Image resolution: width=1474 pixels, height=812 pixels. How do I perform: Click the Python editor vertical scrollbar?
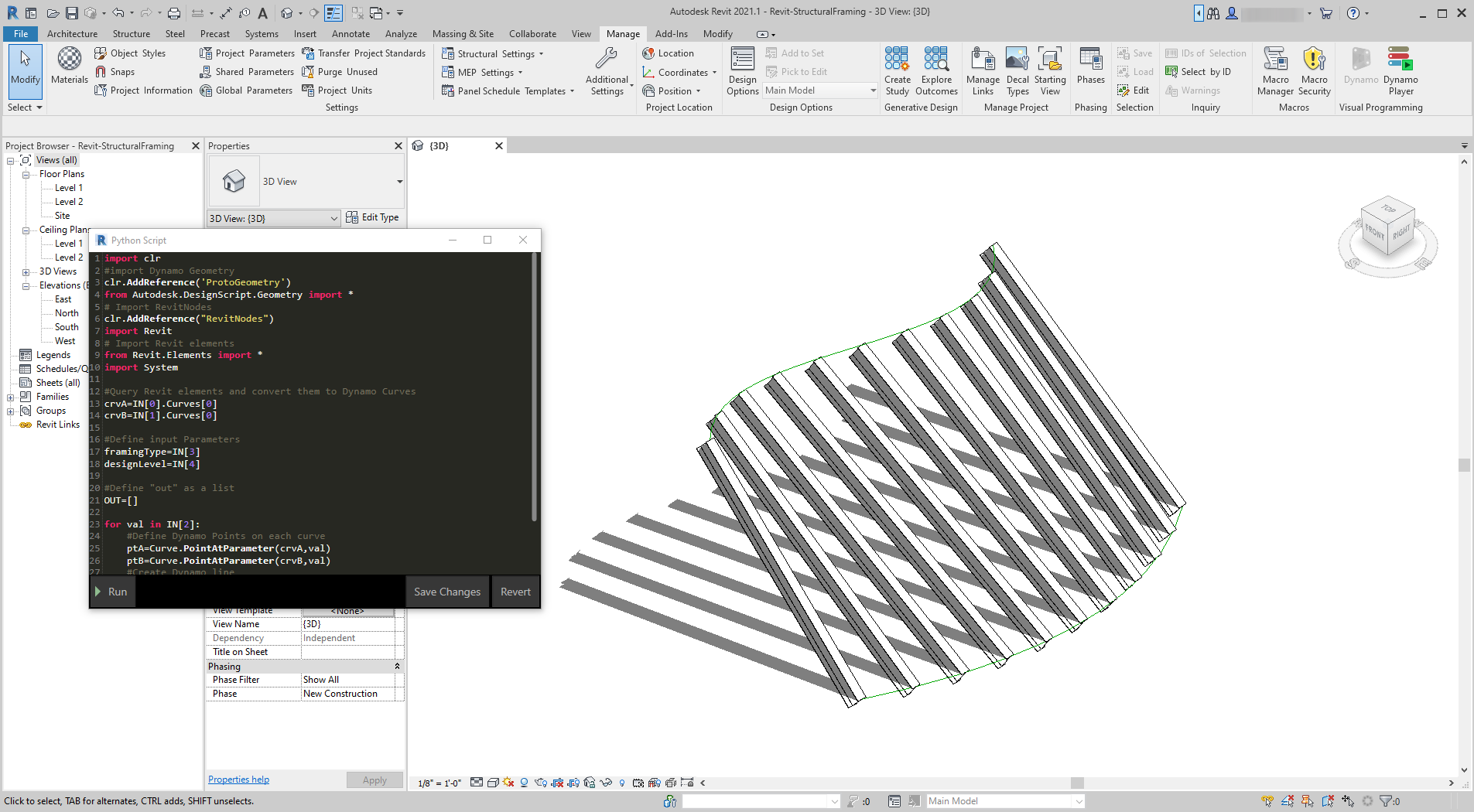tap(534, 387)
